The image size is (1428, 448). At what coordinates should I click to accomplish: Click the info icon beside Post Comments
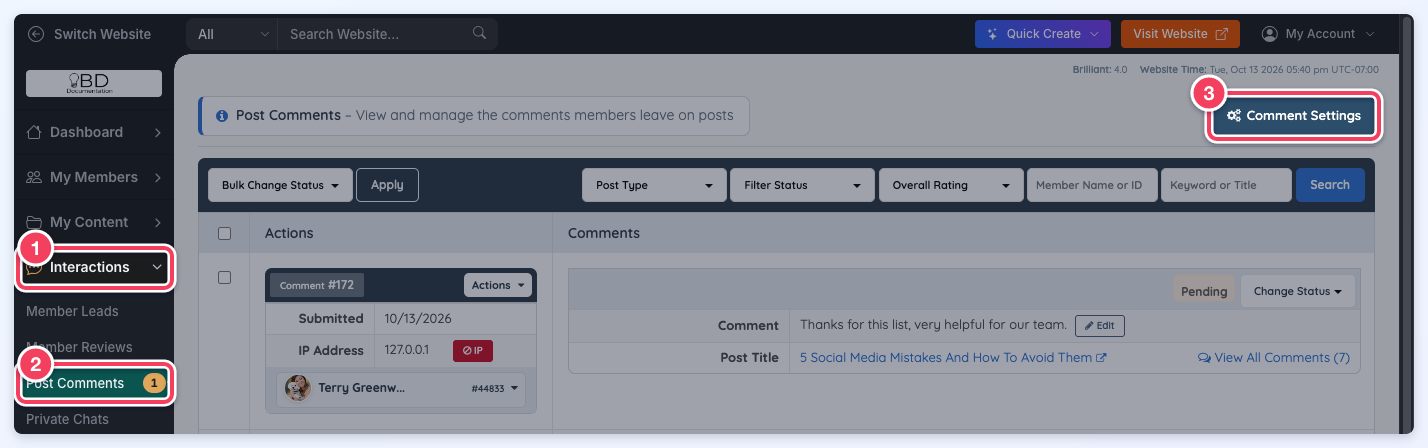pos(222,116)
